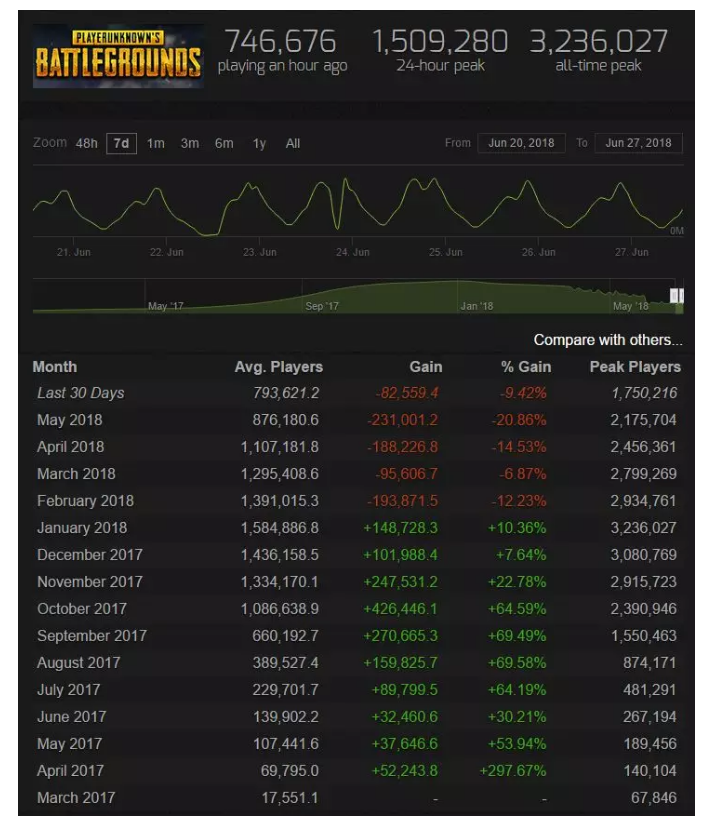Click the To date field Jun 27, 2018
This screenshot has height=831, width=709.
click(x=639, y=143)
